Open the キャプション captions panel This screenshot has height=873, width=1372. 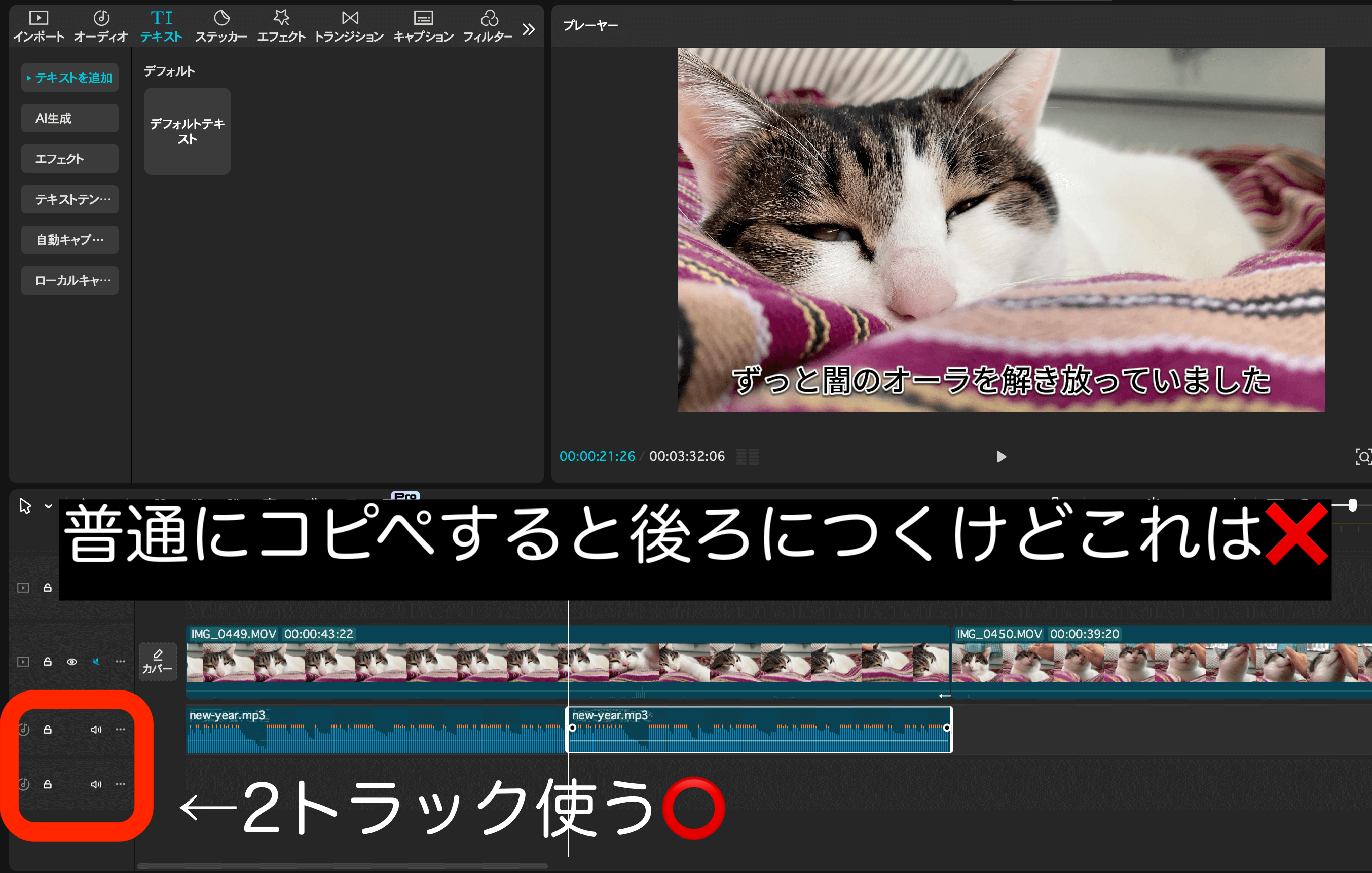(x=423, y=26)
